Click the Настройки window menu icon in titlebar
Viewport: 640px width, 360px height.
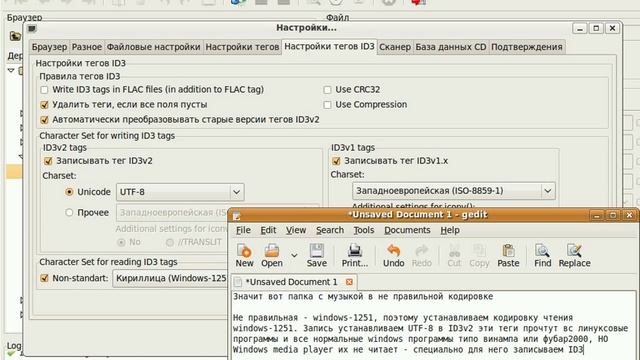coord(32,28)
